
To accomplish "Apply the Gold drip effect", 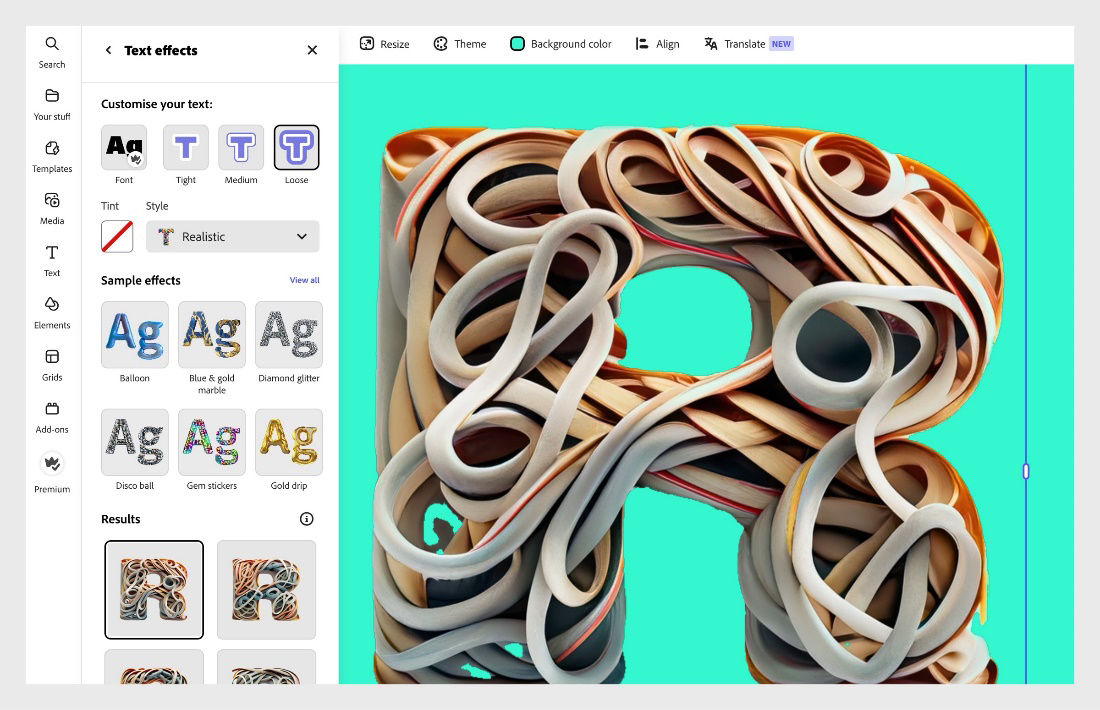I will click(x=288, y=441).
